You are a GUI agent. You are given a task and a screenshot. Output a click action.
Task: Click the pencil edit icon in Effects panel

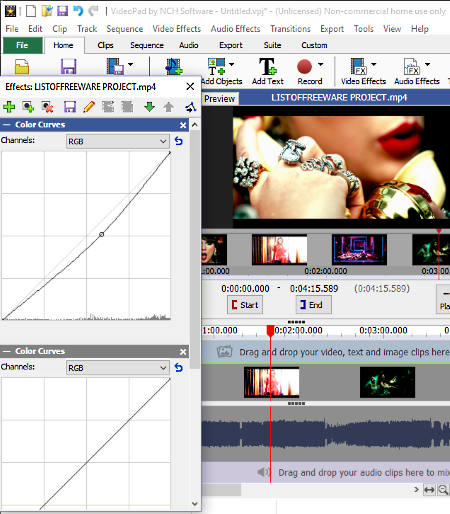tap(89, 107)
